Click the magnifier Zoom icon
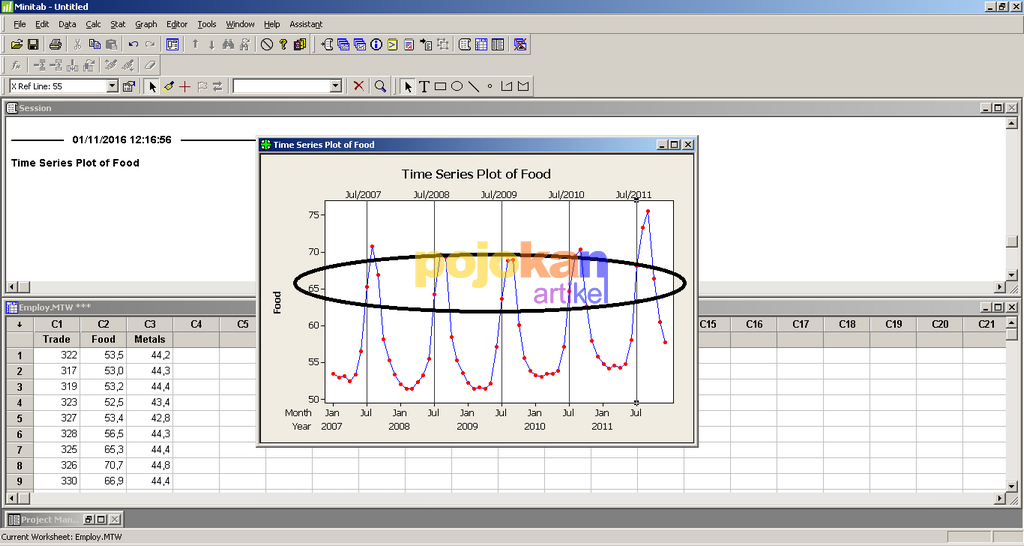Viewport: 1024px width, 546px height. [x=381, y=87]
